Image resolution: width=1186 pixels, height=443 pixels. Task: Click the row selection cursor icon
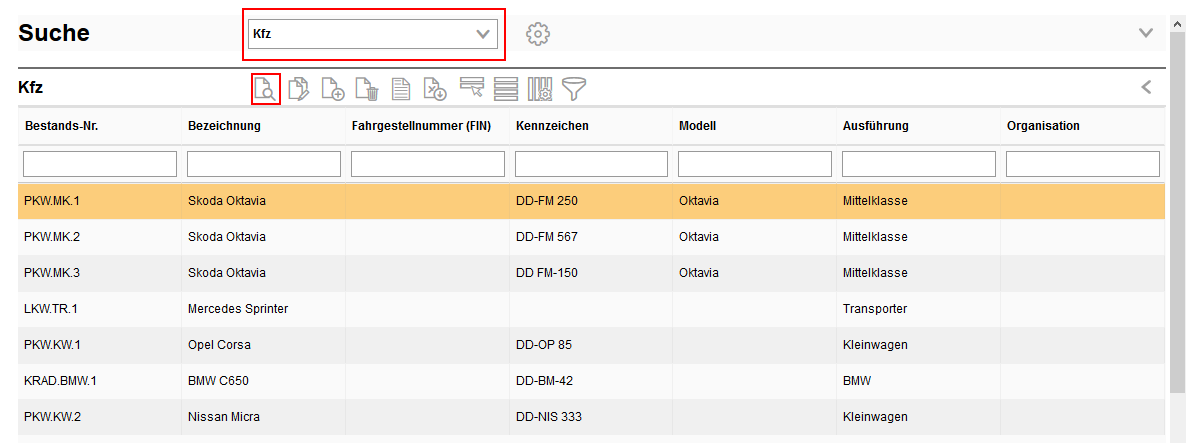472,88
